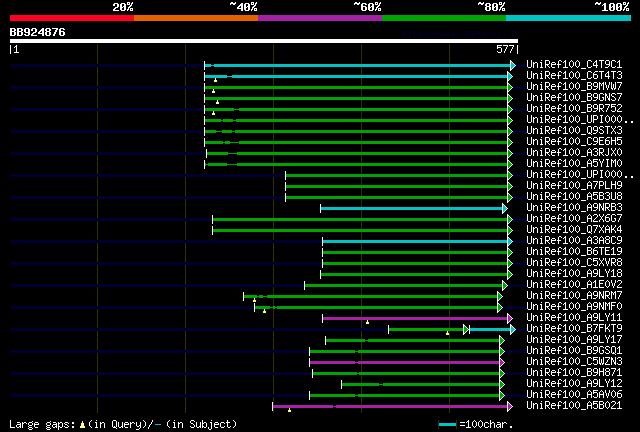Select the UniRef100_A5AV06 hit label

[x=574, y=395]
